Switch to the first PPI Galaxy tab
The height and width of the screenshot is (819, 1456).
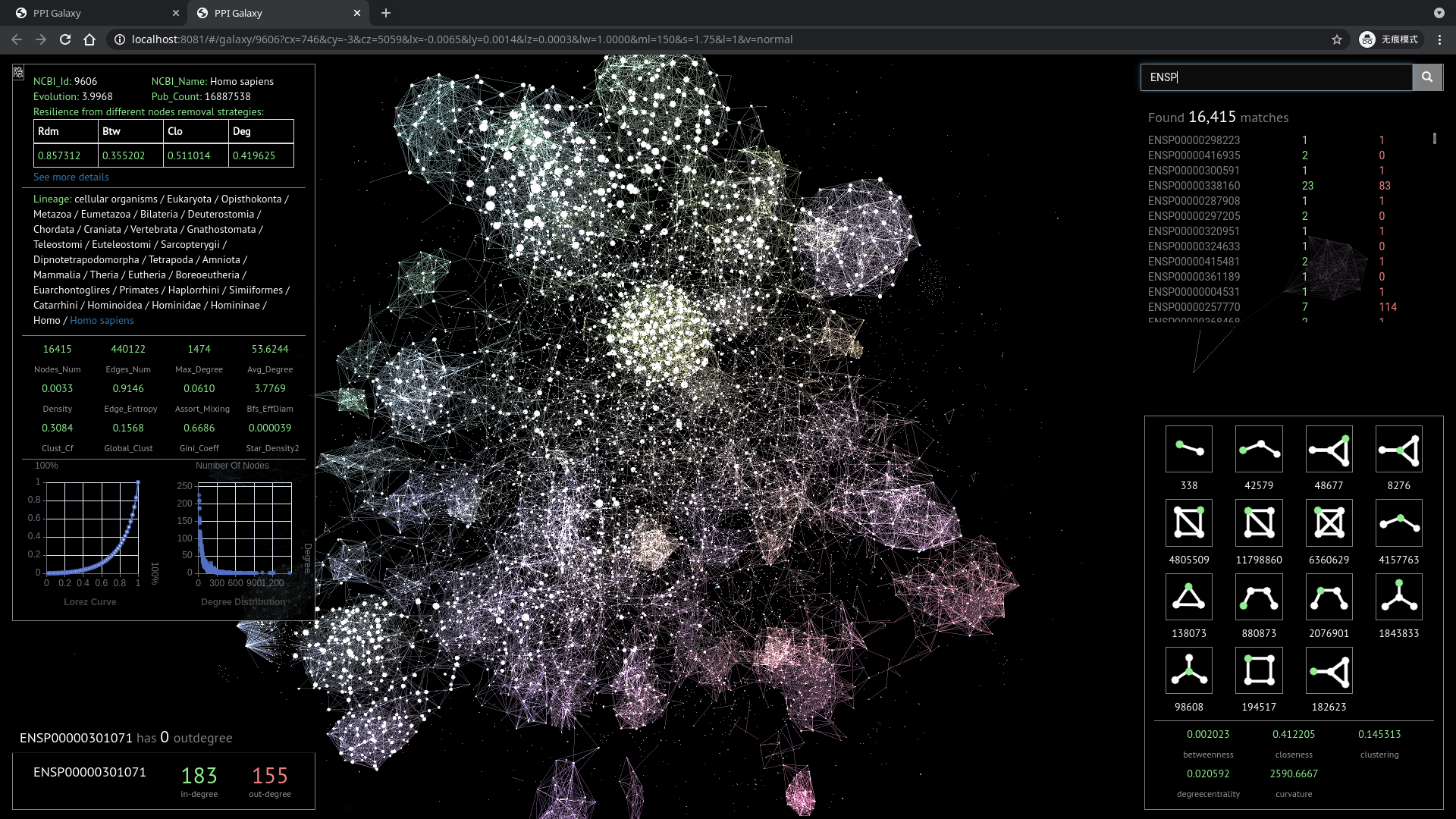coord(91,13)
